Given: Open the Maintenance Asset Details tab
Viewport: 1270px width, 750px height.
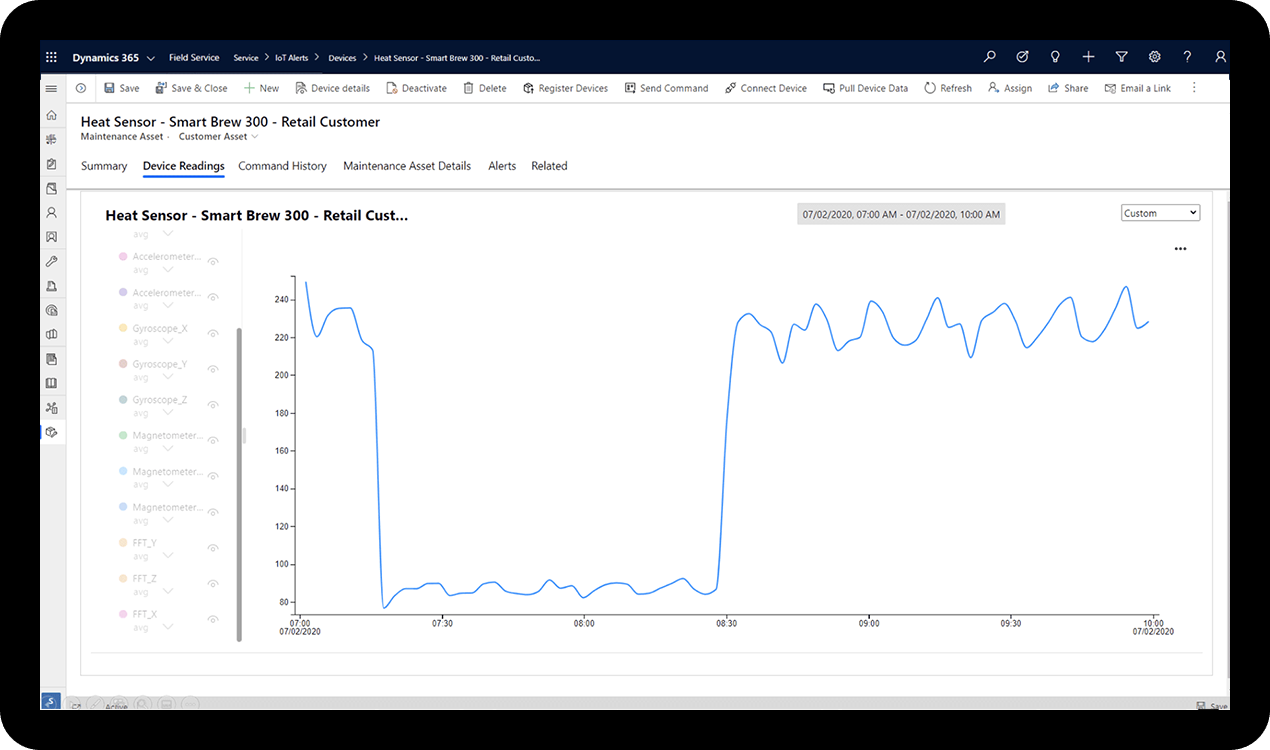Looking at the screenshot, I should [x=407, y=166].
